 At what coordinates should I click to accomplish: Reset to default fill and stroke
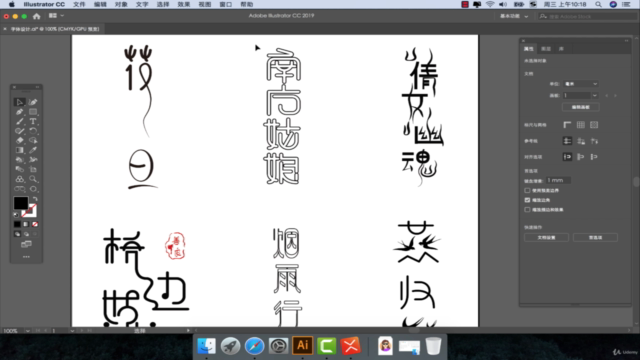coord(16,215)
